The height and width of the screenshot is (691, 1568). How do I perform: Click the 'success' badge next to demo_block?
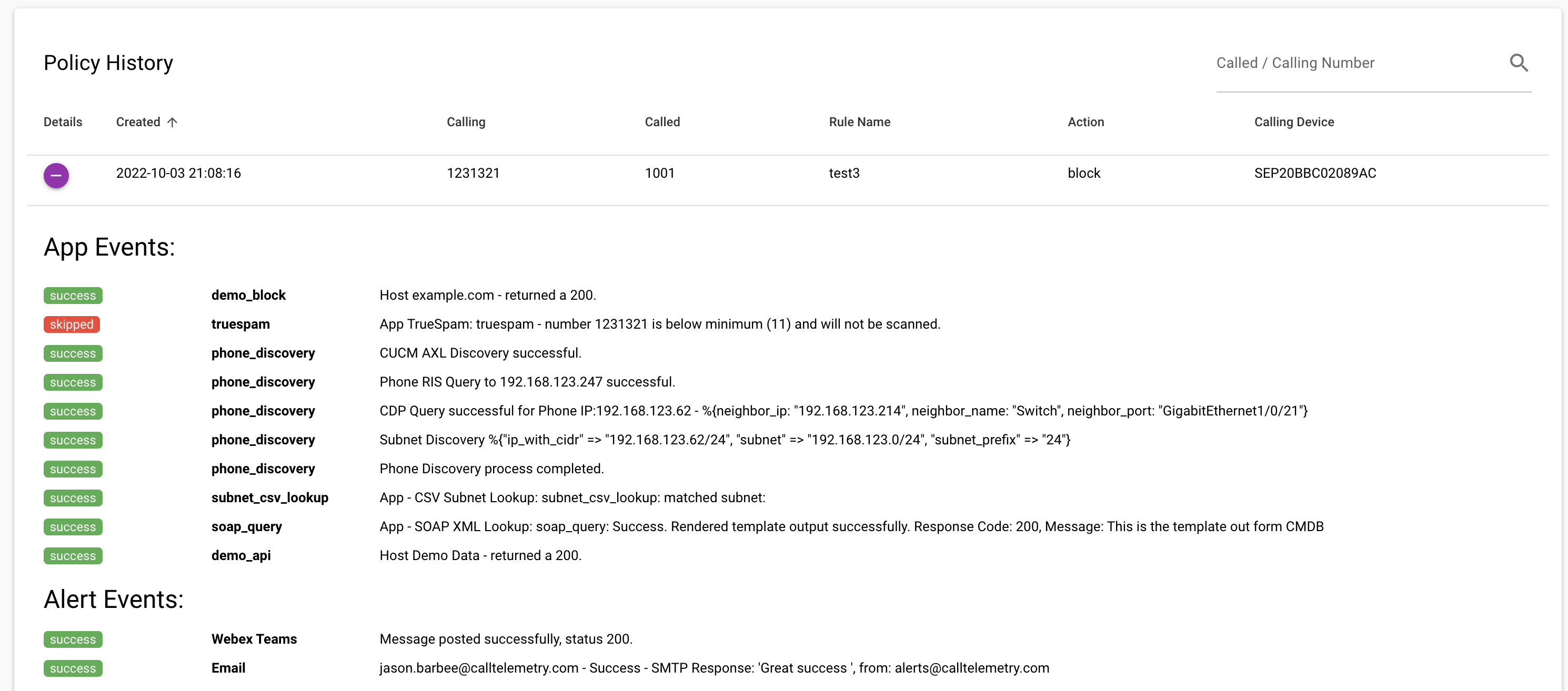(73, 295)
